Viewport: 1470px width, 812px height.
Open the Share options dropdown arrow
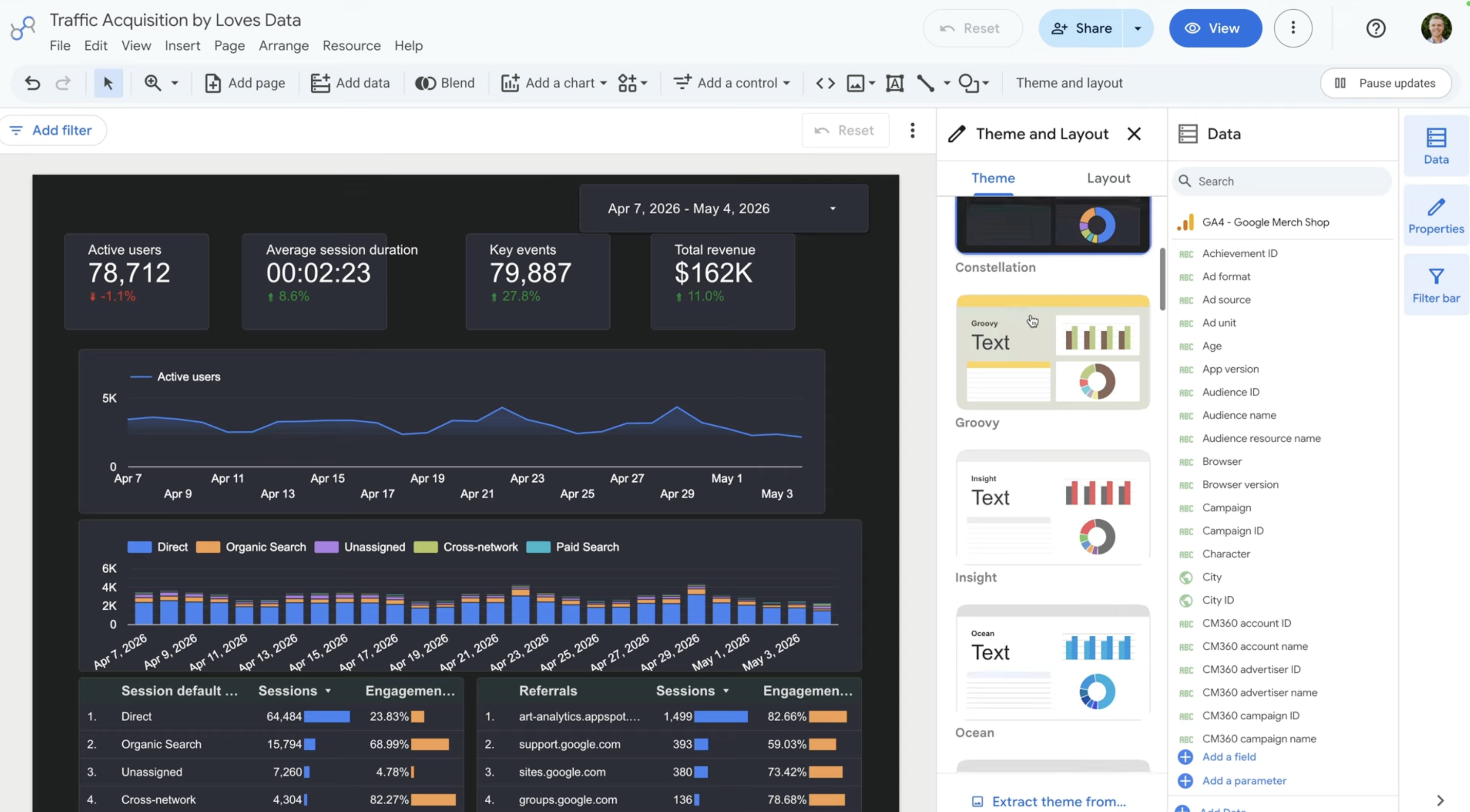[1137, 28]
